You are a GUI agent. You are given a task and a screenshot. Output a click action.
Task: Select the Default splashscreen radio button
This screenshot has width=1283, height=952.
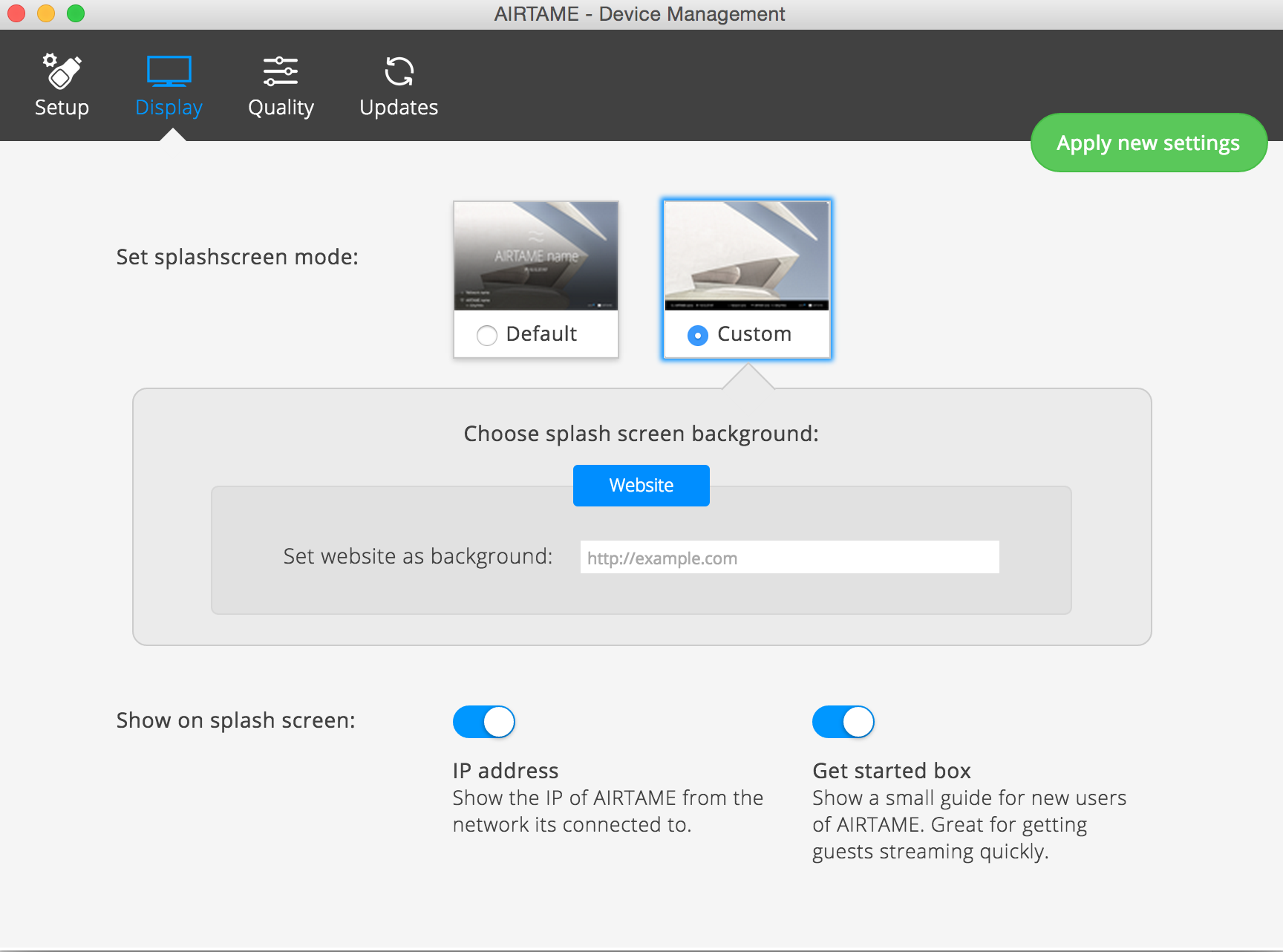point(487,336)
